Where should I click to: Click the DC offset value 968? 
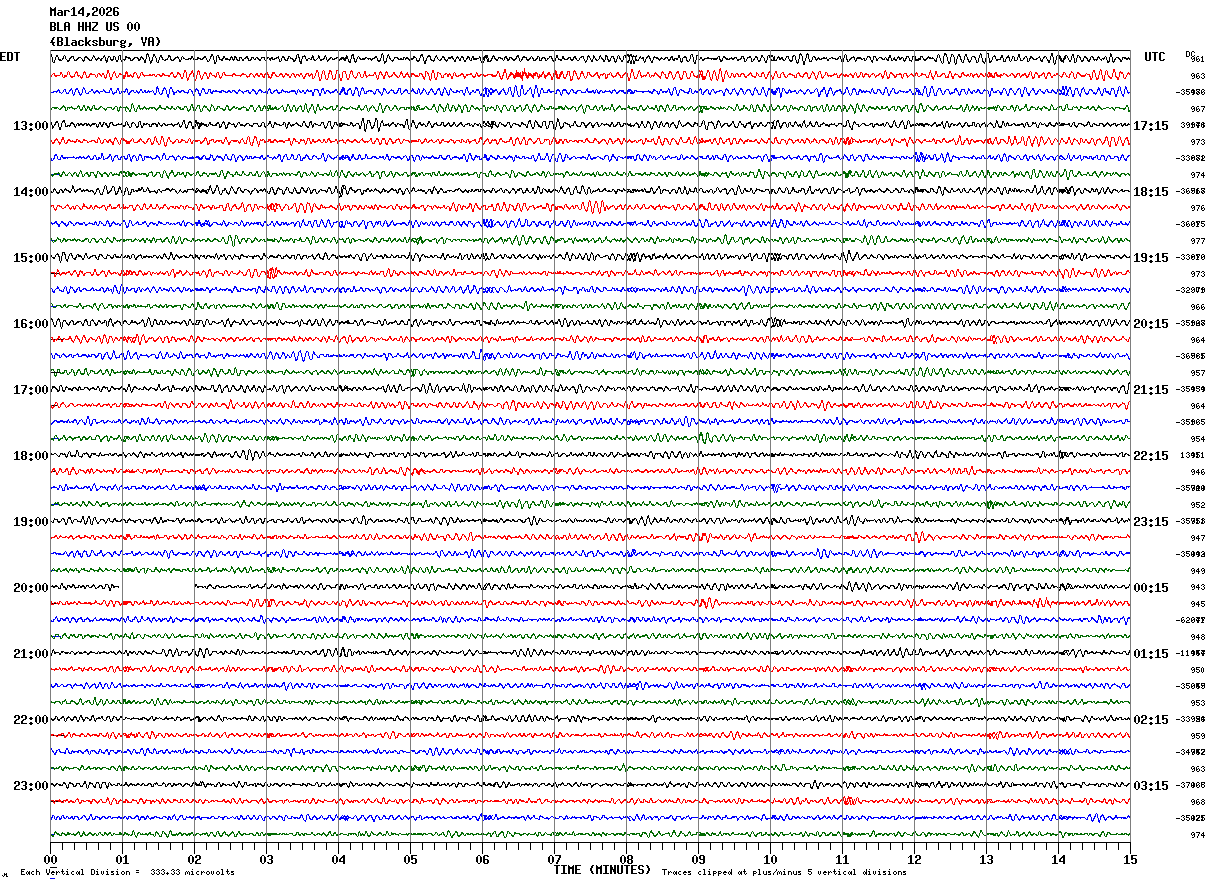click(x=1197, y=802)
